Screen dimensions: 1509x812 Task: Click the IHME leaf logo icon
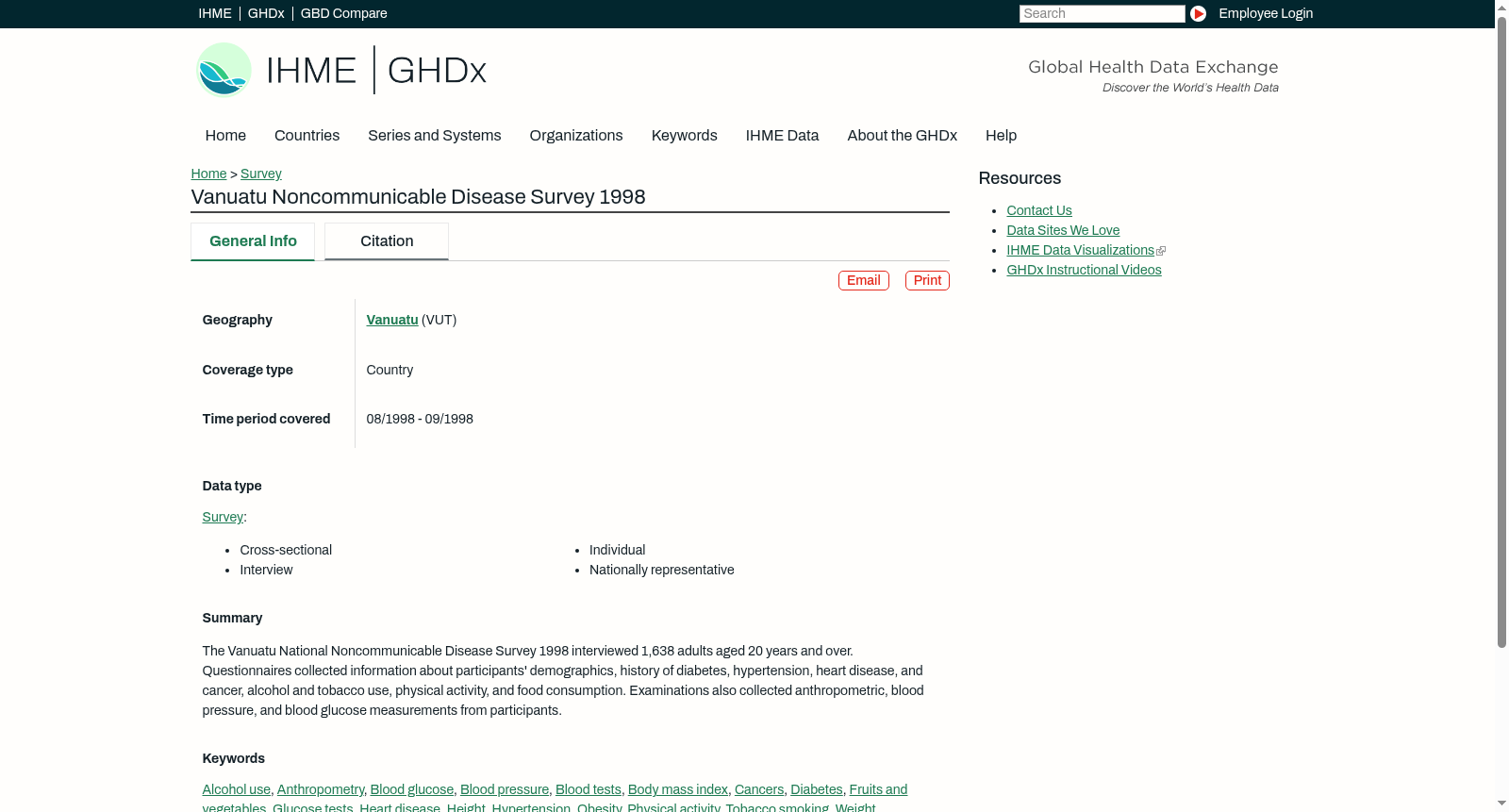[224, 70]
